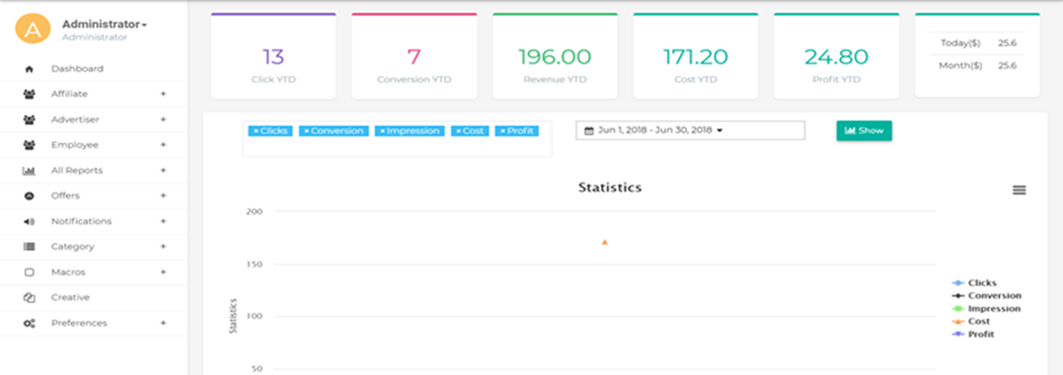The image size is (1063, 375).
Task: Click the Employee users icon
Action: pos(28,145)
